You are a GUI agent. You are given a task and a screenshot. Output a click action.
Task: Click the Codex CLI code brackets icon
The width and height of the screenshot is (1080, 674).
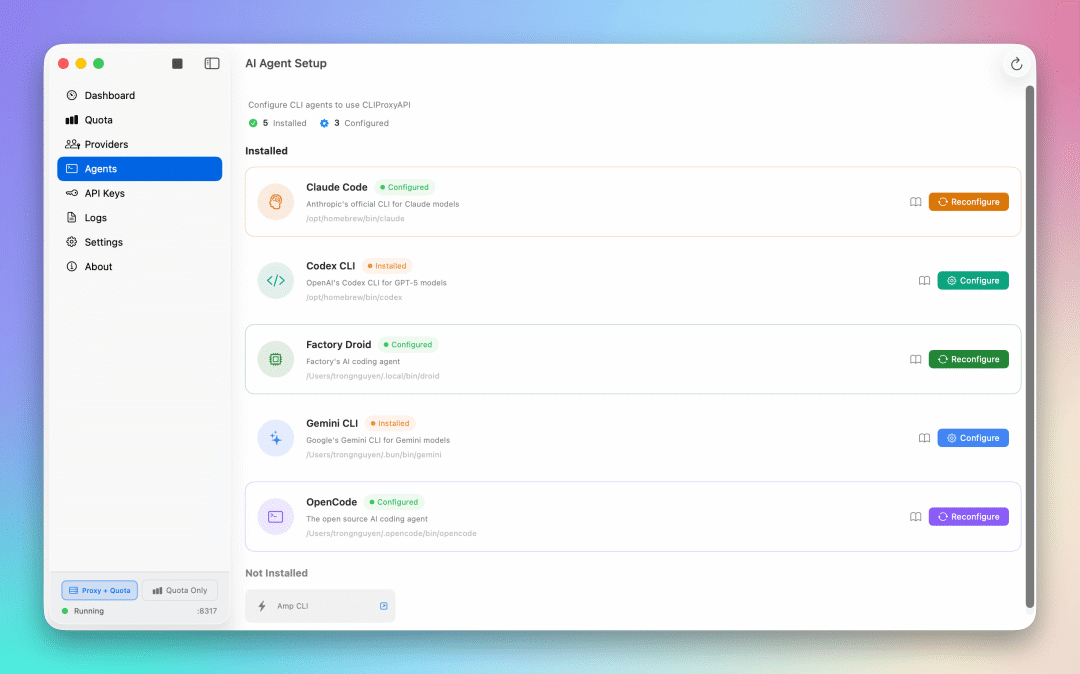tap(275, 280)
